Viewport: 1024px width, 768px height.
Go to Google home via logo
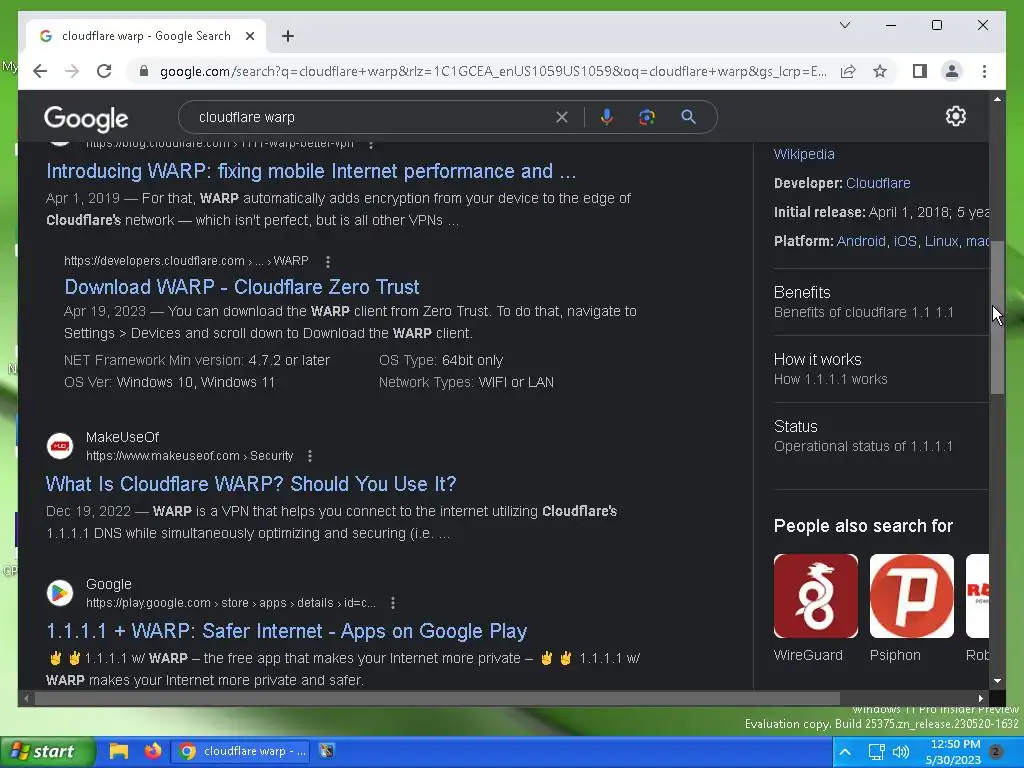click(86, 119)
